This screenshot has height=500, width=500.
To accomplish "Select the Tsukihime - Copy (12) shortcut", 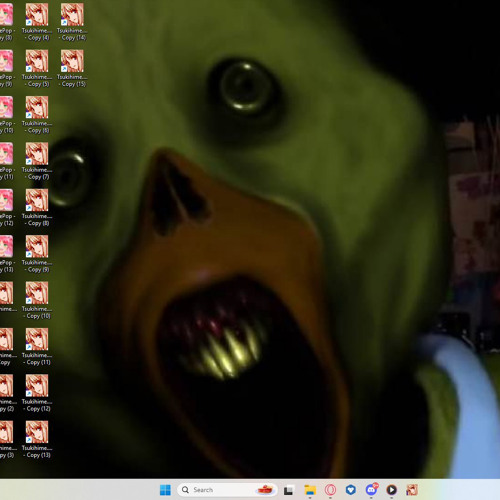I will (x=37, y=393).
